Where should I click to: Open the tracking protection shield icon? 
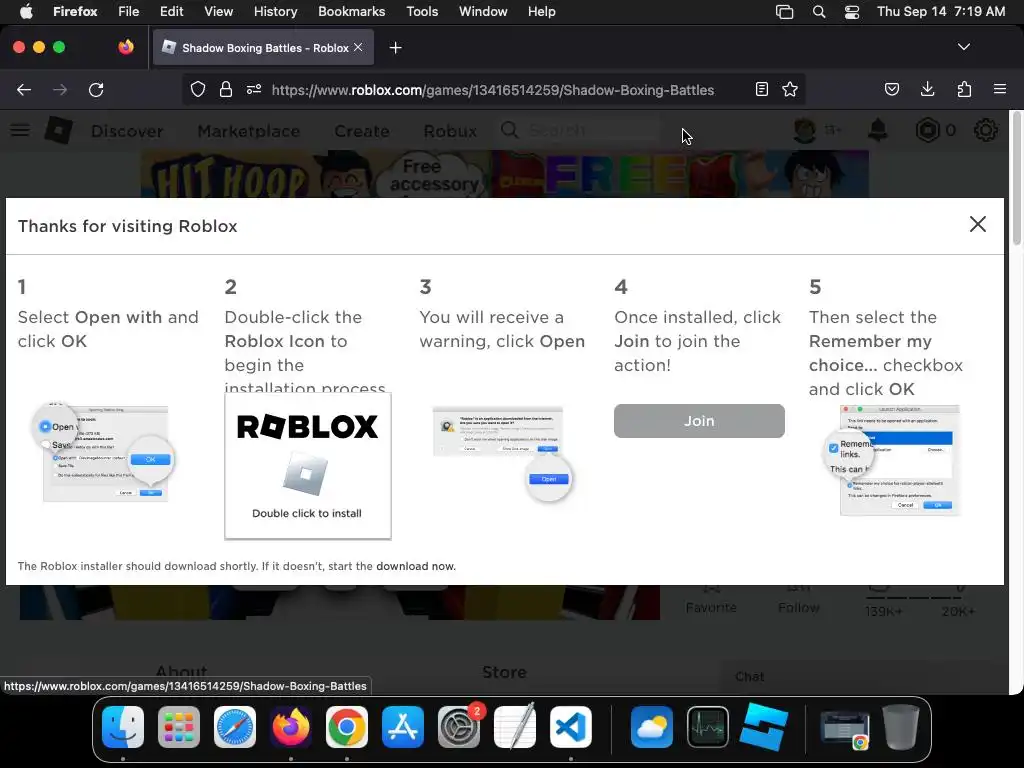coord(198,89)
